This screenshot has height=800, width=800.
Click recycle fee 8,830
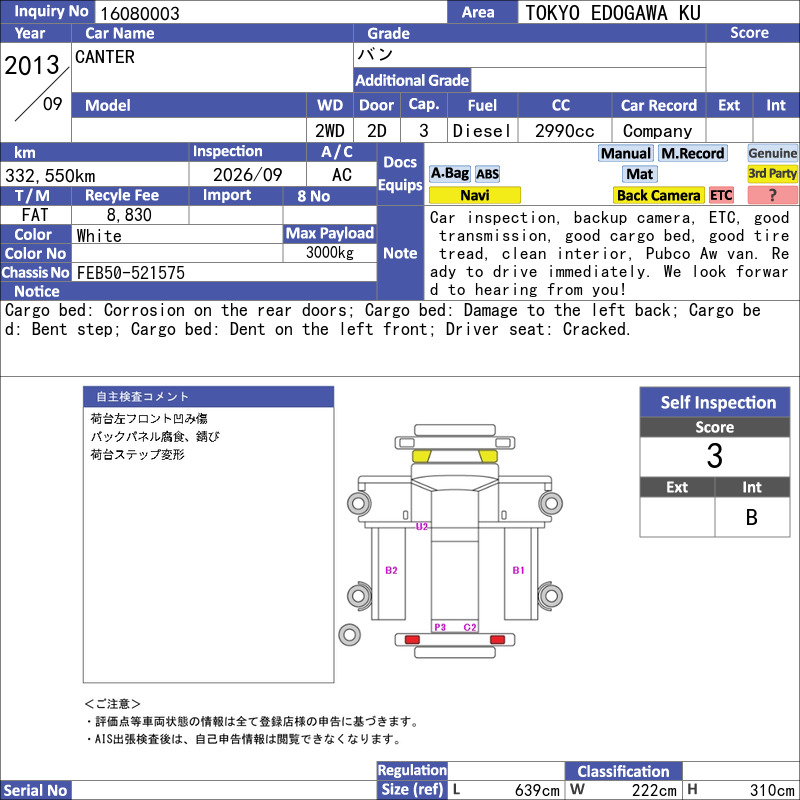[x=129, y=215]
